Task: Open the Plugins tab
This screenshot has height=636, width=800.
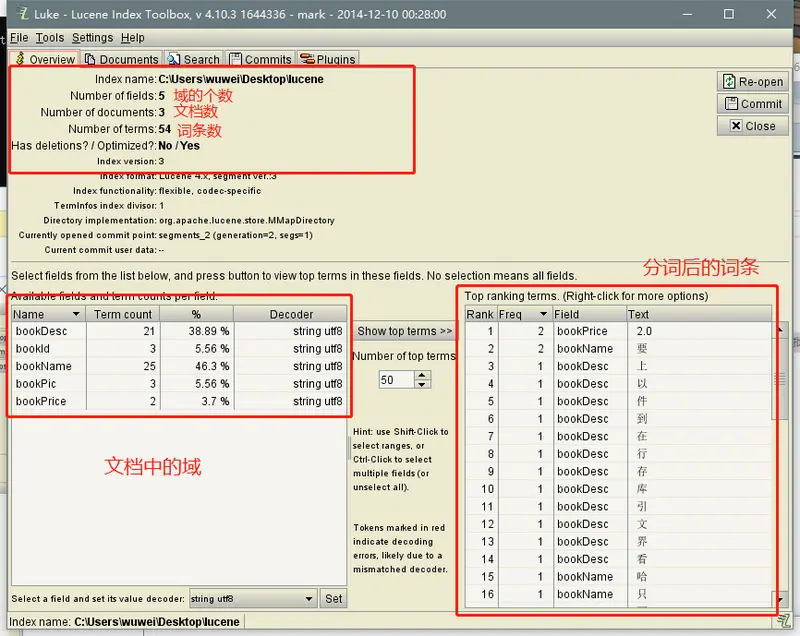Action: pyautogui.click(x=328, y=59)
